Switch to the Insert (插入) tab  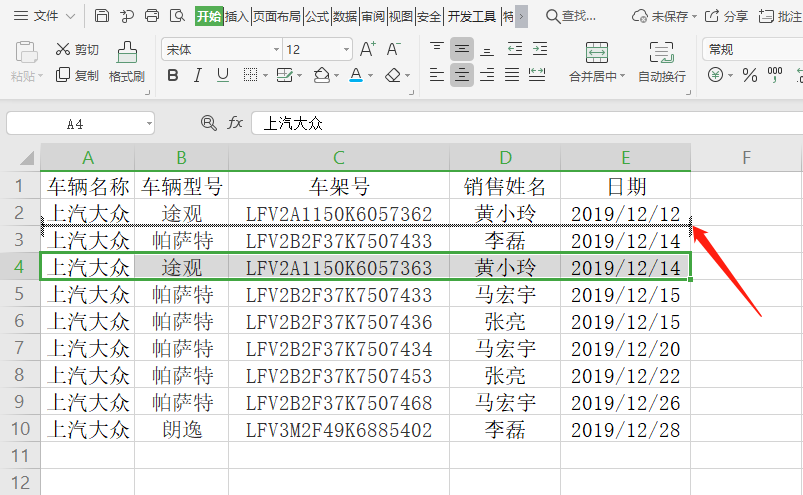tap(237, 16)
